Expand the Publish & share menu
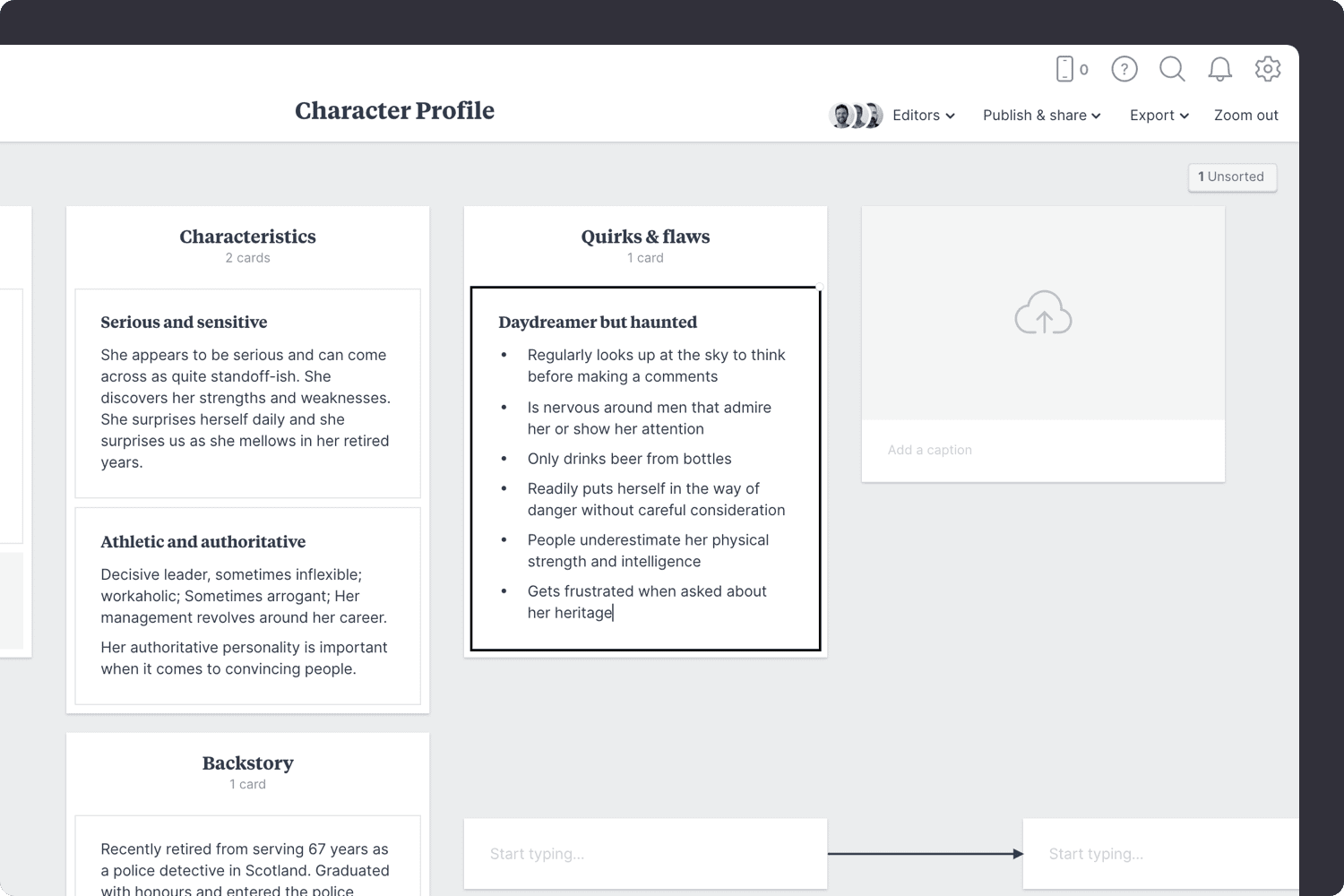 [x=1040, y=115]
